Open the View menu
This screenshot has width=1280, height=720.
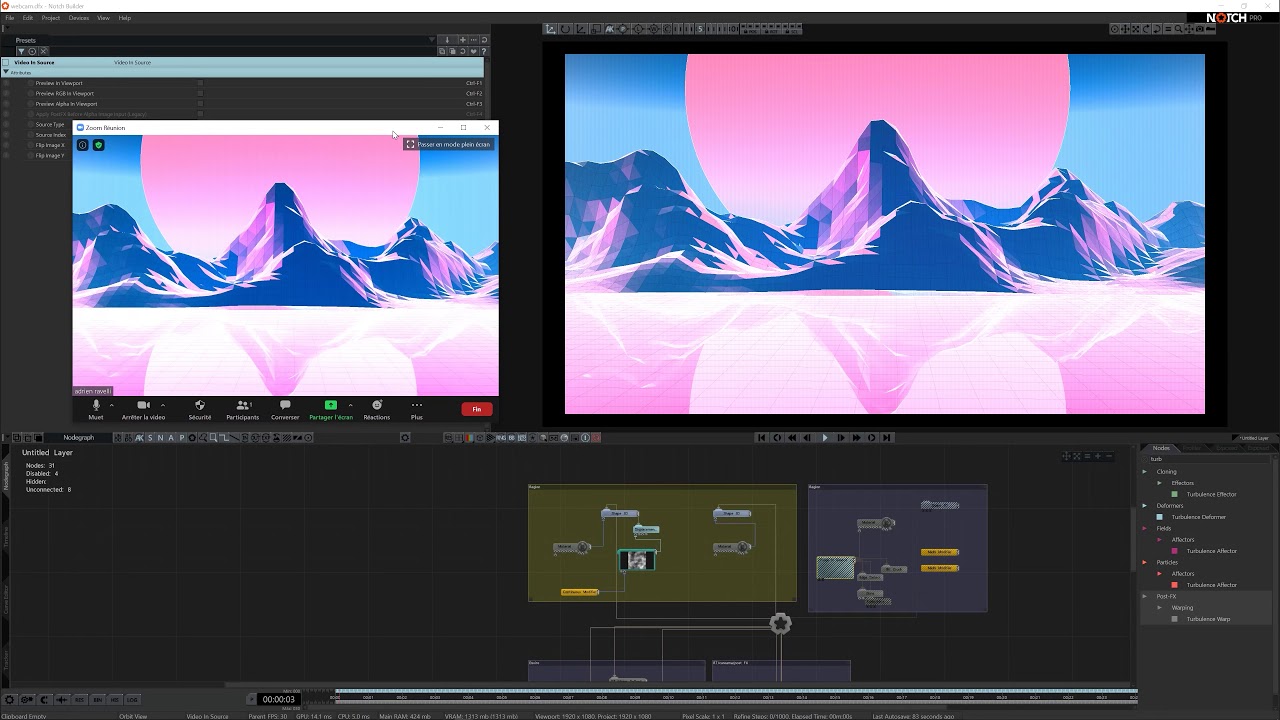coord(103,18)
